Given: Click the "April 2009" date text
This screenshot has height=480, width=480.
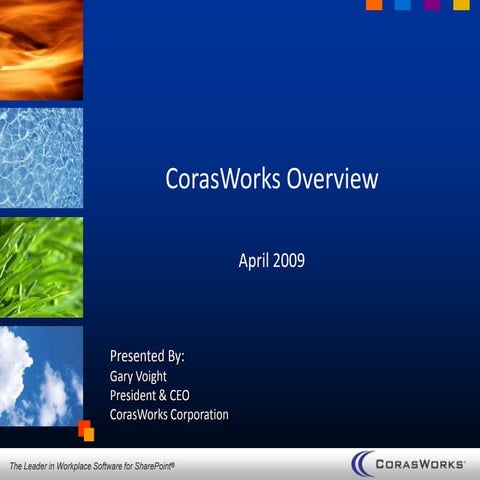Looking at the screenshot, I should point(272,261).
